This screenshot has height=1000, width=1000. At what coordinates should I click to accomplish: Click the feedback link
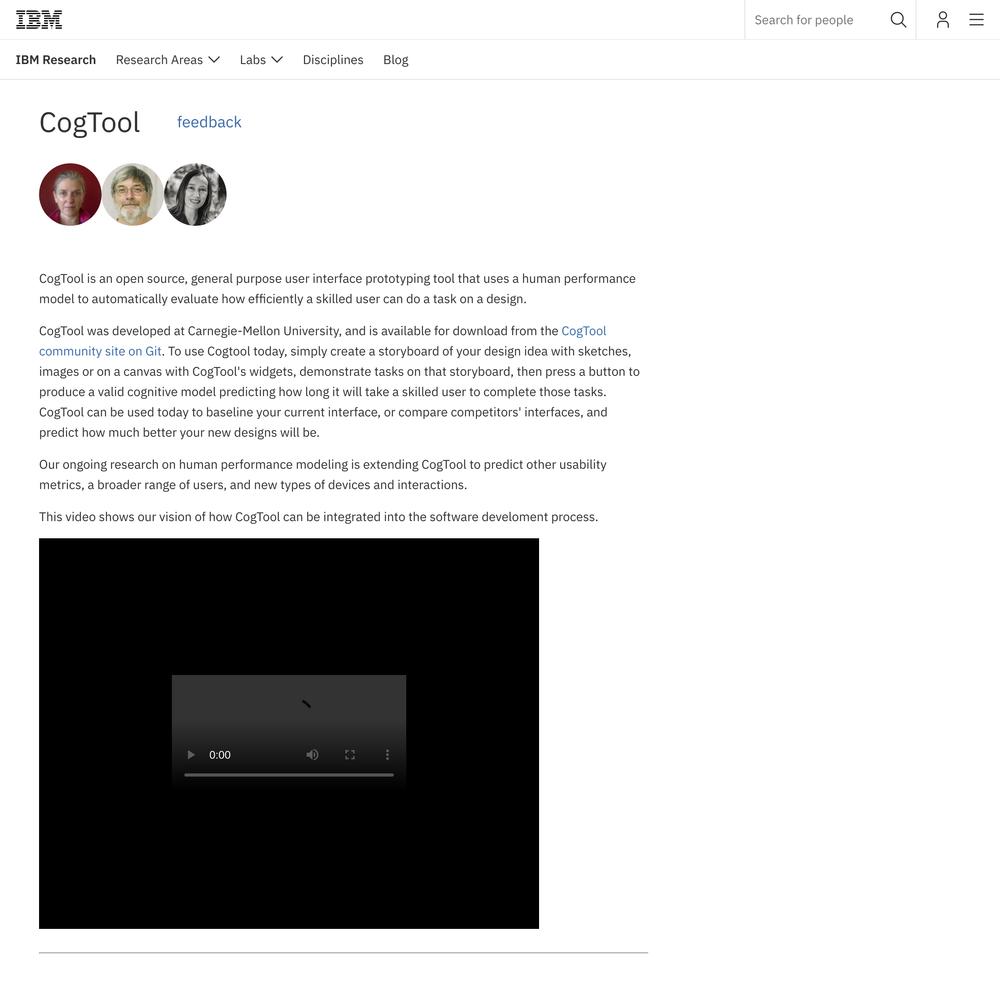209,122
